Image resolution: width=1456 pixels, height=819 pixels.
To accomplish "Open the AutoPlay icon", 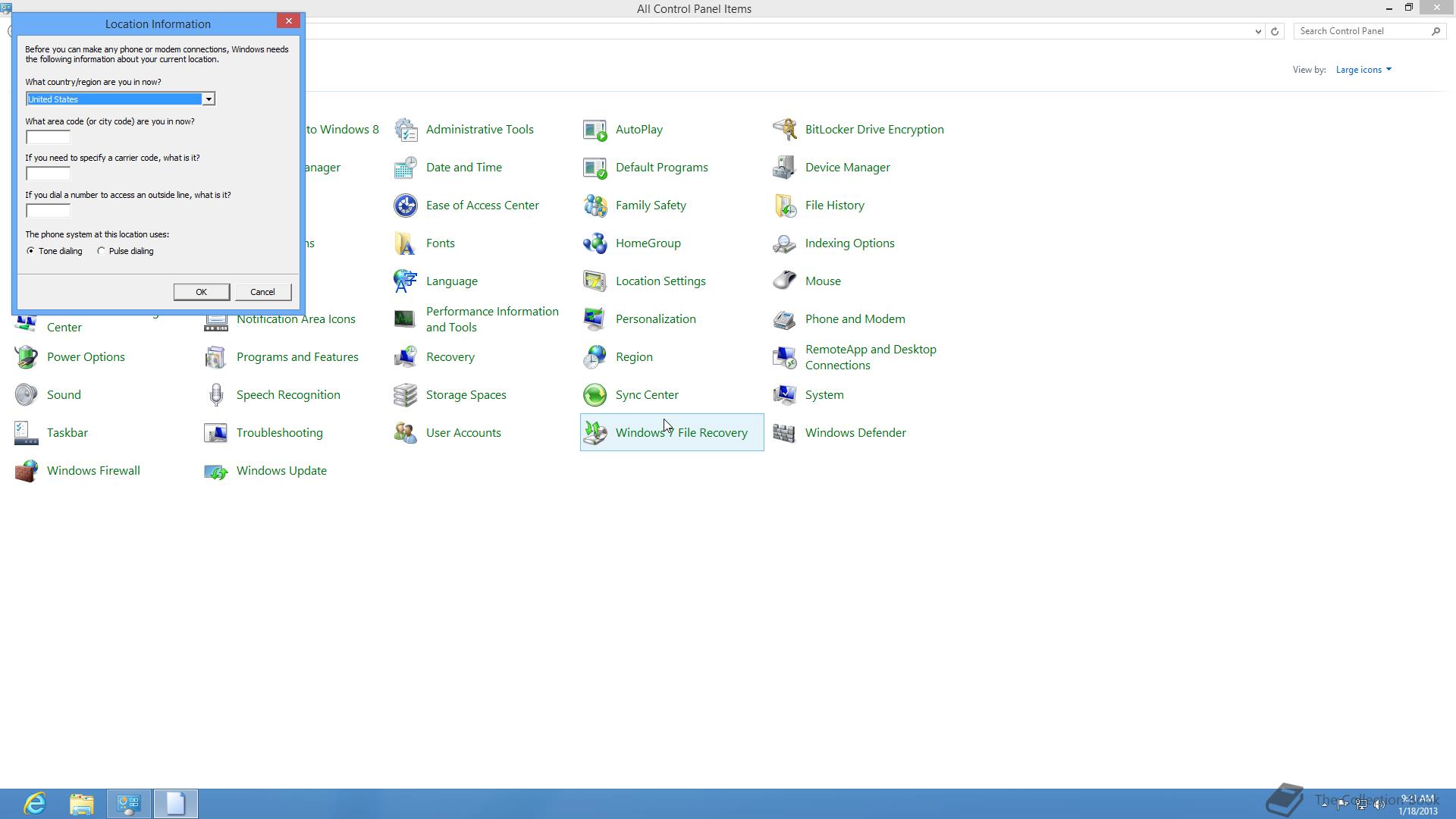I will [x=595, y=130].
